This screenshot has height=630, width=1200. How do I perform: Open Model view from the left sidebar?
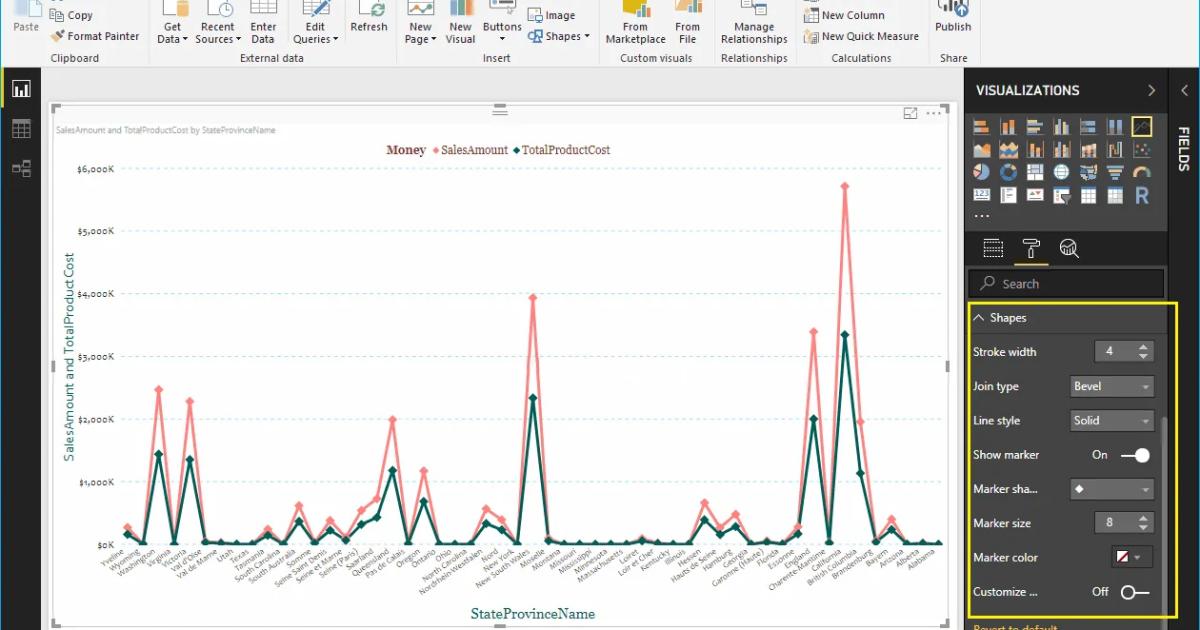[22, 168]
